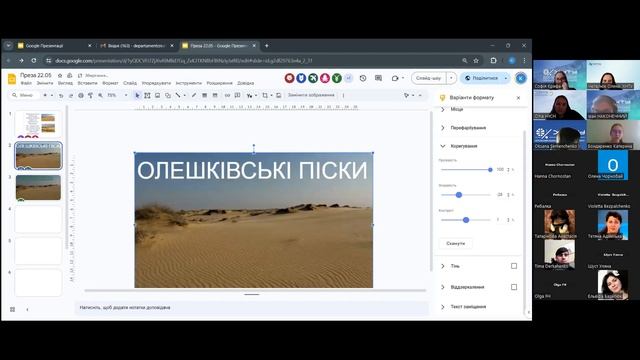
Task: Click the Поділитися share button
Action: point(481,78)
